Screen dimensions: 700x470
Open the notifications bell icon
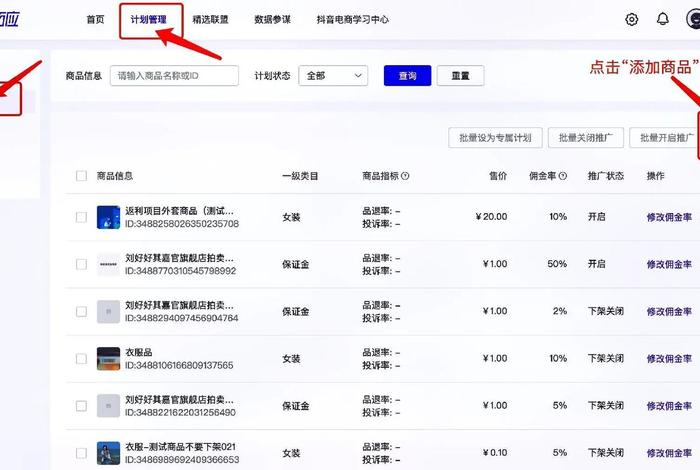(x=662, y=19)
